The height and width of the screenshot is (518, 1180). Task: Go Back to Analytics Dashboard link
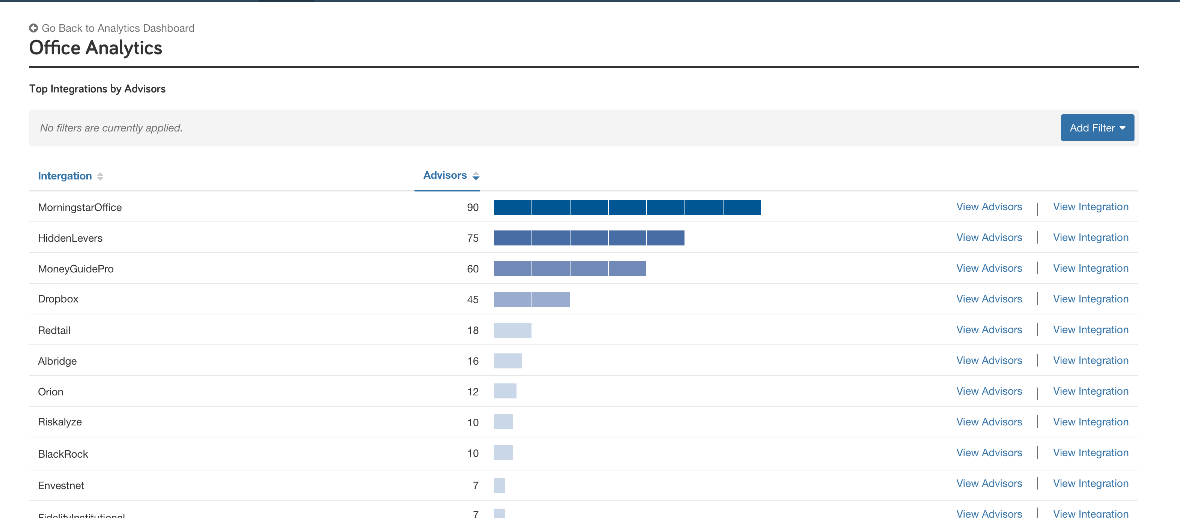pyautogui.click(x=112, y=28)
